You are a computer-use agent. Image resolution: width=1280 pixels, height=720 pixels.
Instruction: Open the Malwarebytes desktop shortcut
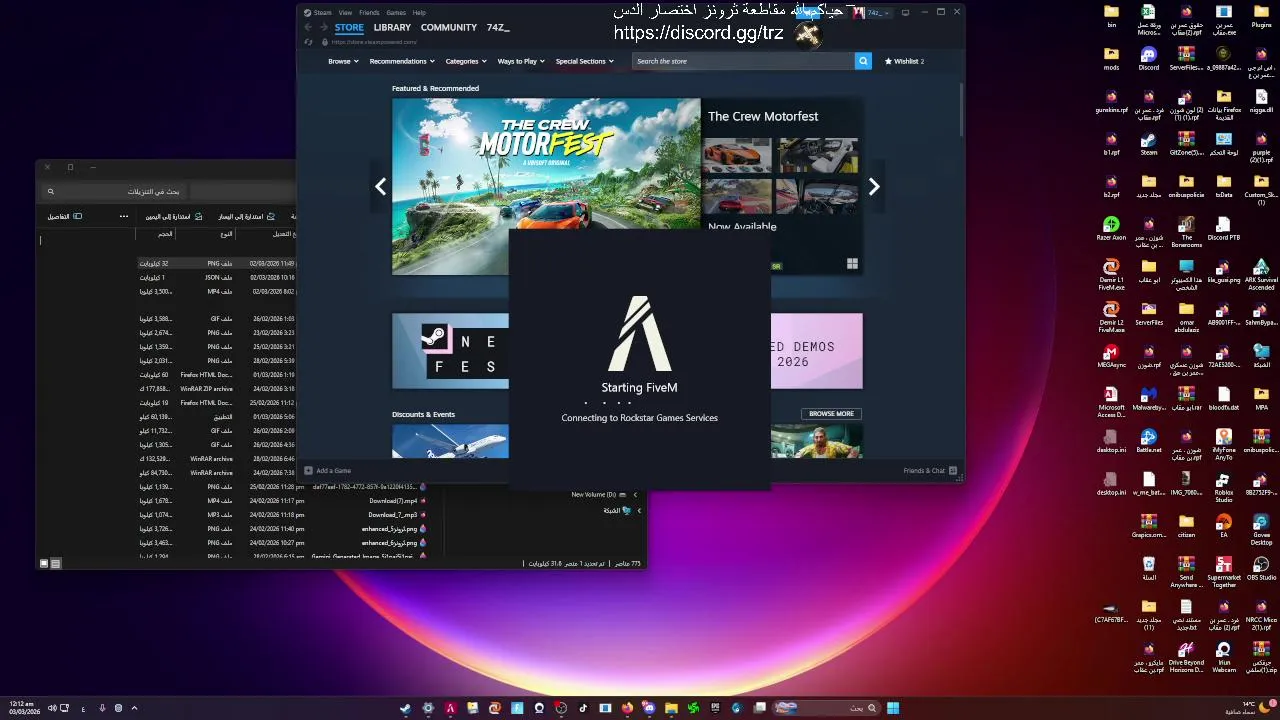coord(1148,399)
